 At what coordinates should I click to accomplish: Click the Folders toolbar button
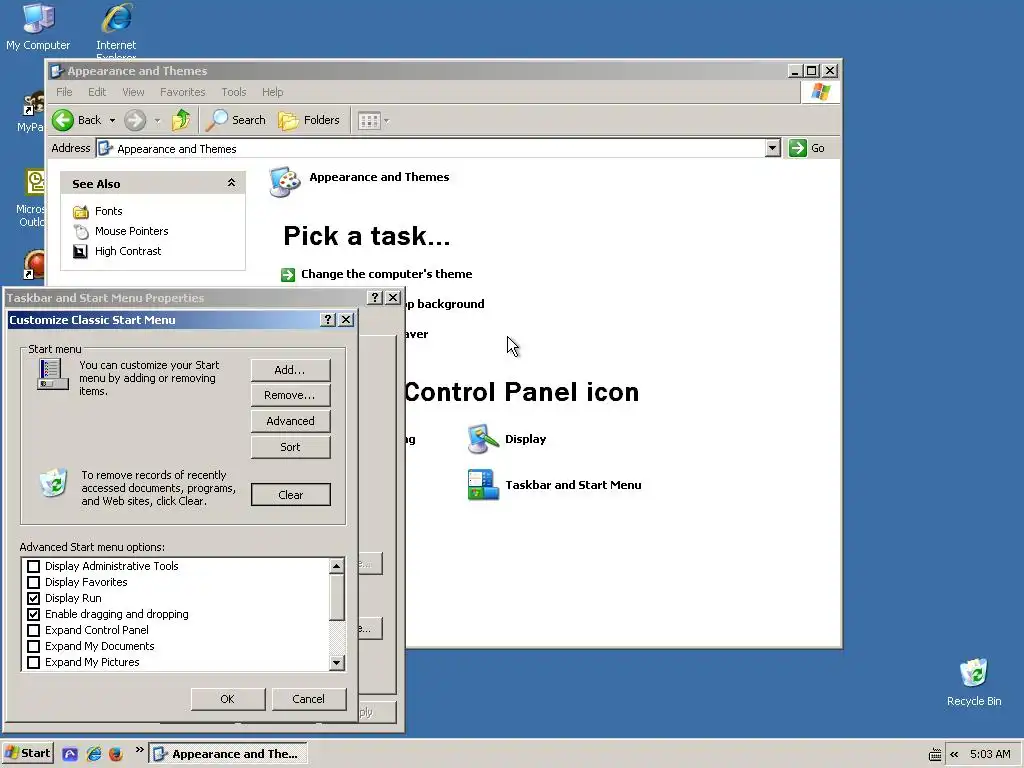(x=309, y=120)
